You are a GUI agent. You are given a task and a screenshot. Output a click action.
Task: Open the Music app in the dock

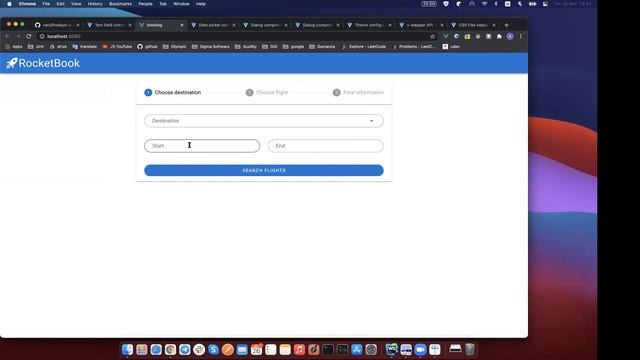pyautogui.click(x=299, y=350)
